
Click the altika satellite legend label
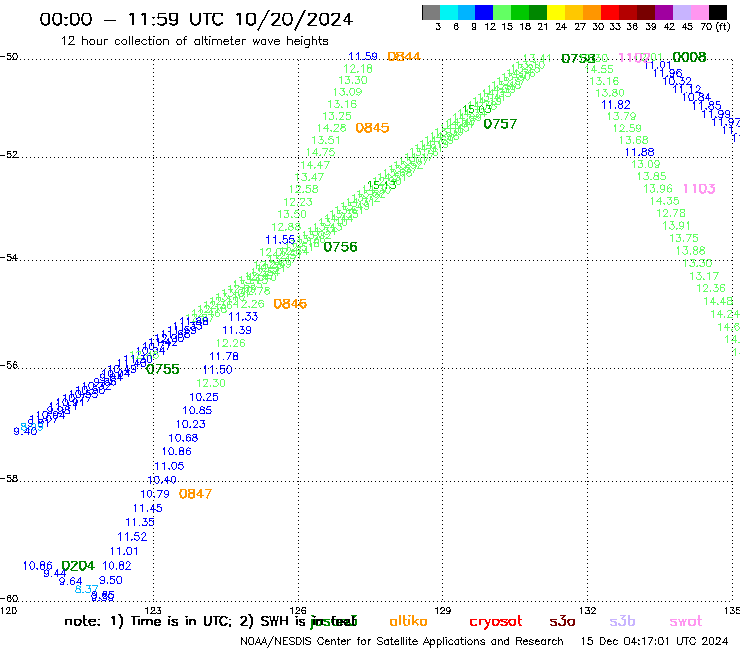coord(409,621)
